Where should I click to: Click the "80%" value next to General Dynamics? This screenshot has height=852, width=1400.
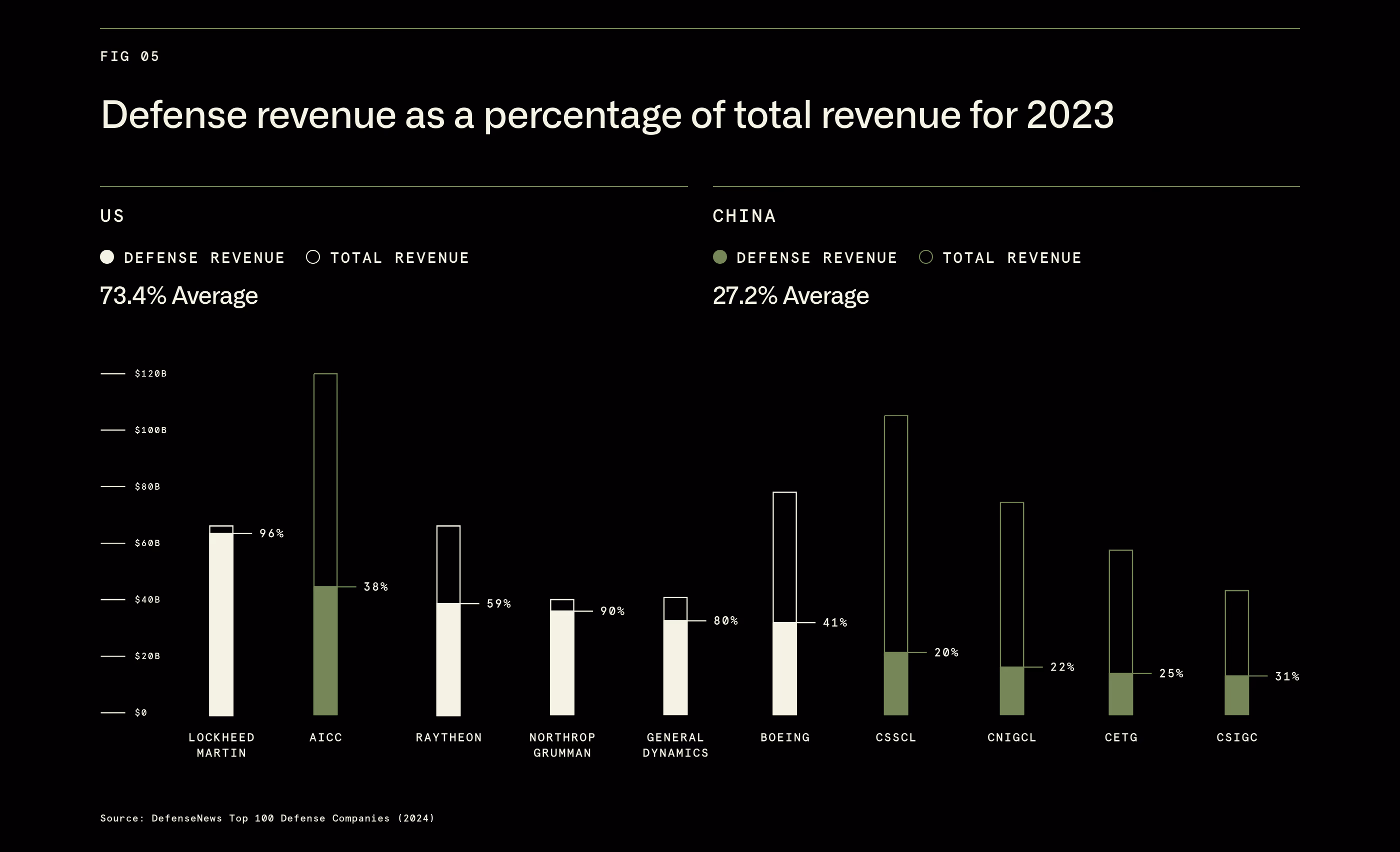pos(726,621)
